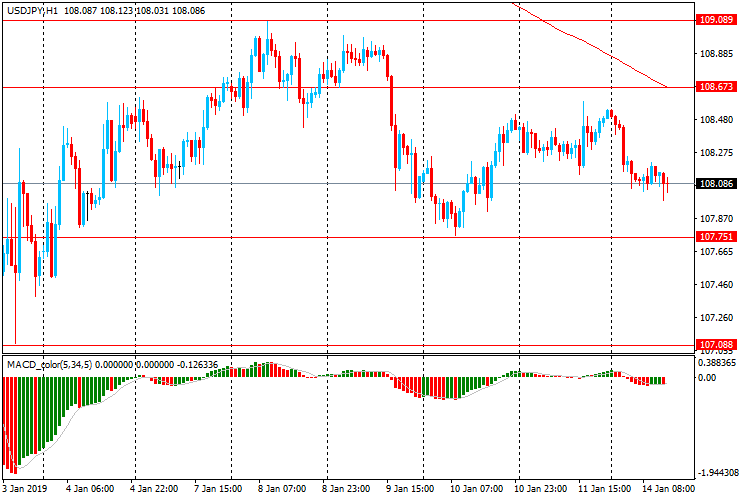
Task: Click the 0.00 MACD scale value
Action: click(707, 377)
